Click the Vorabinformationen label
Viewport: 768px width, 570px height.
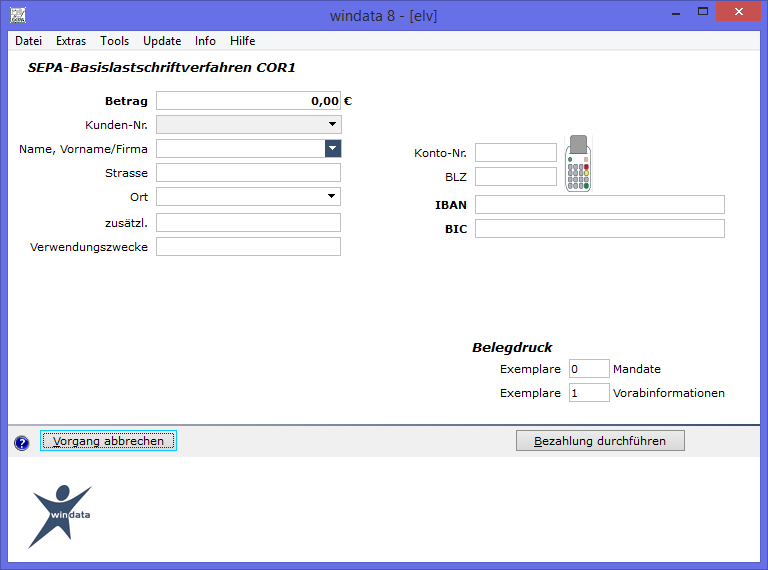click(x=669, y=393)
